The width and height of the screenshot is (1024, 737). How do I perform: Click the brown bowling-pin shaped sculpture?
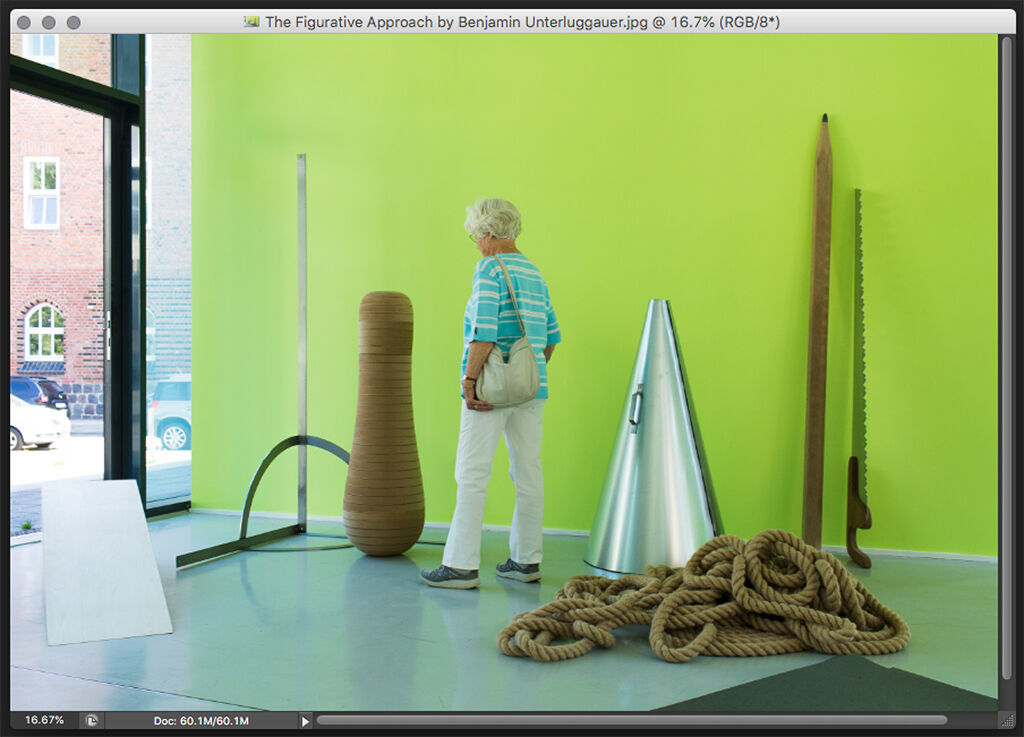click(384, 423)
